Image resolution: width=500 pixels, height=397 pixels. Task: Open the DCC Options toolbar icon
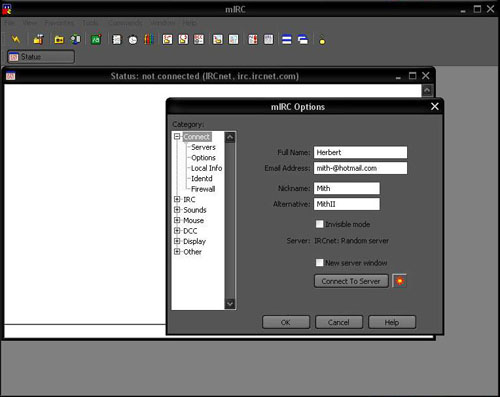coord(199,40)
